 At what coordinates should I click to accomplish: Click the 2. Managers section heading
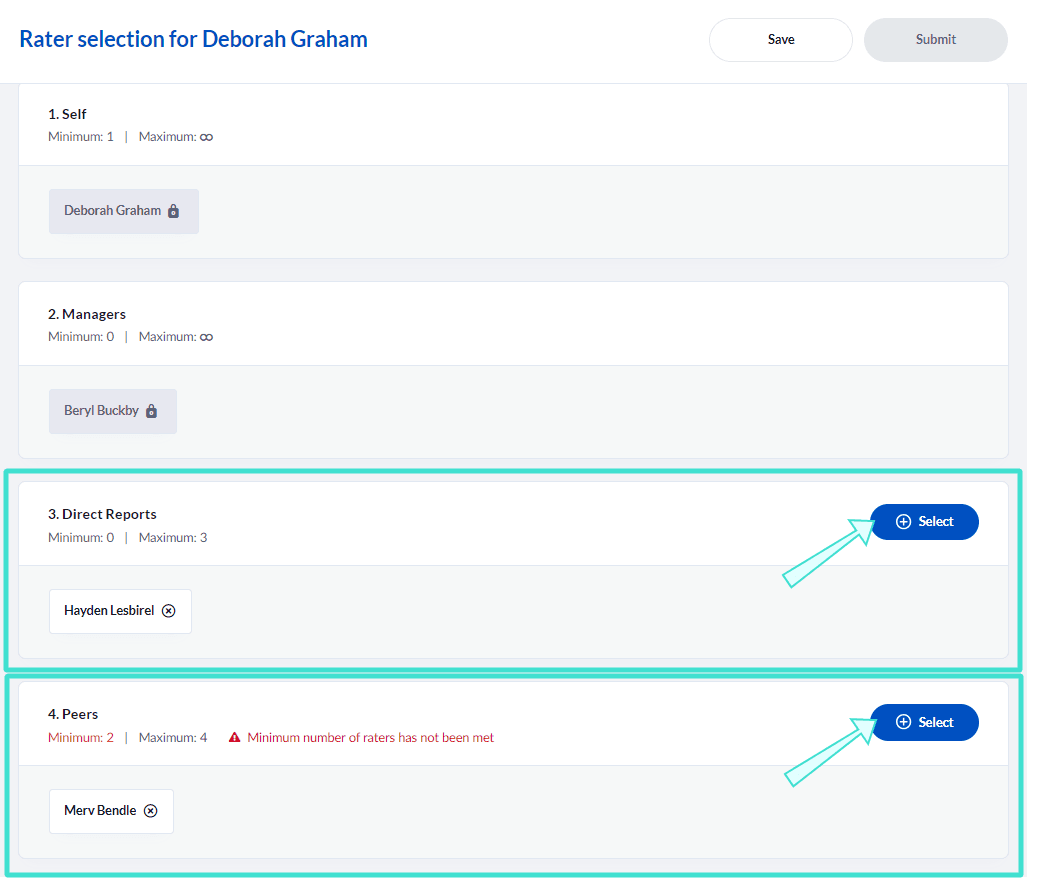click(87, 314)
